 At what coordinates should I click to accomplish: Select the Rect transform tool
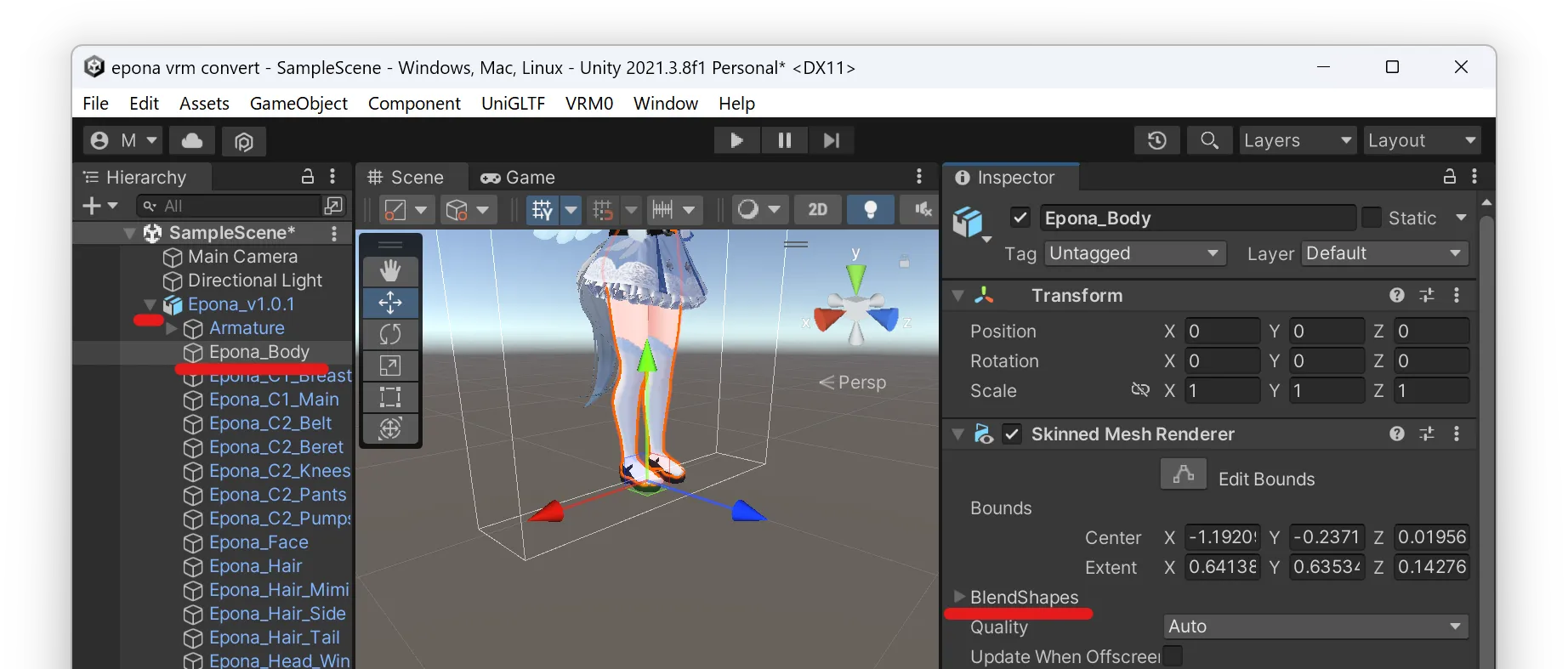tap(390, 397)
